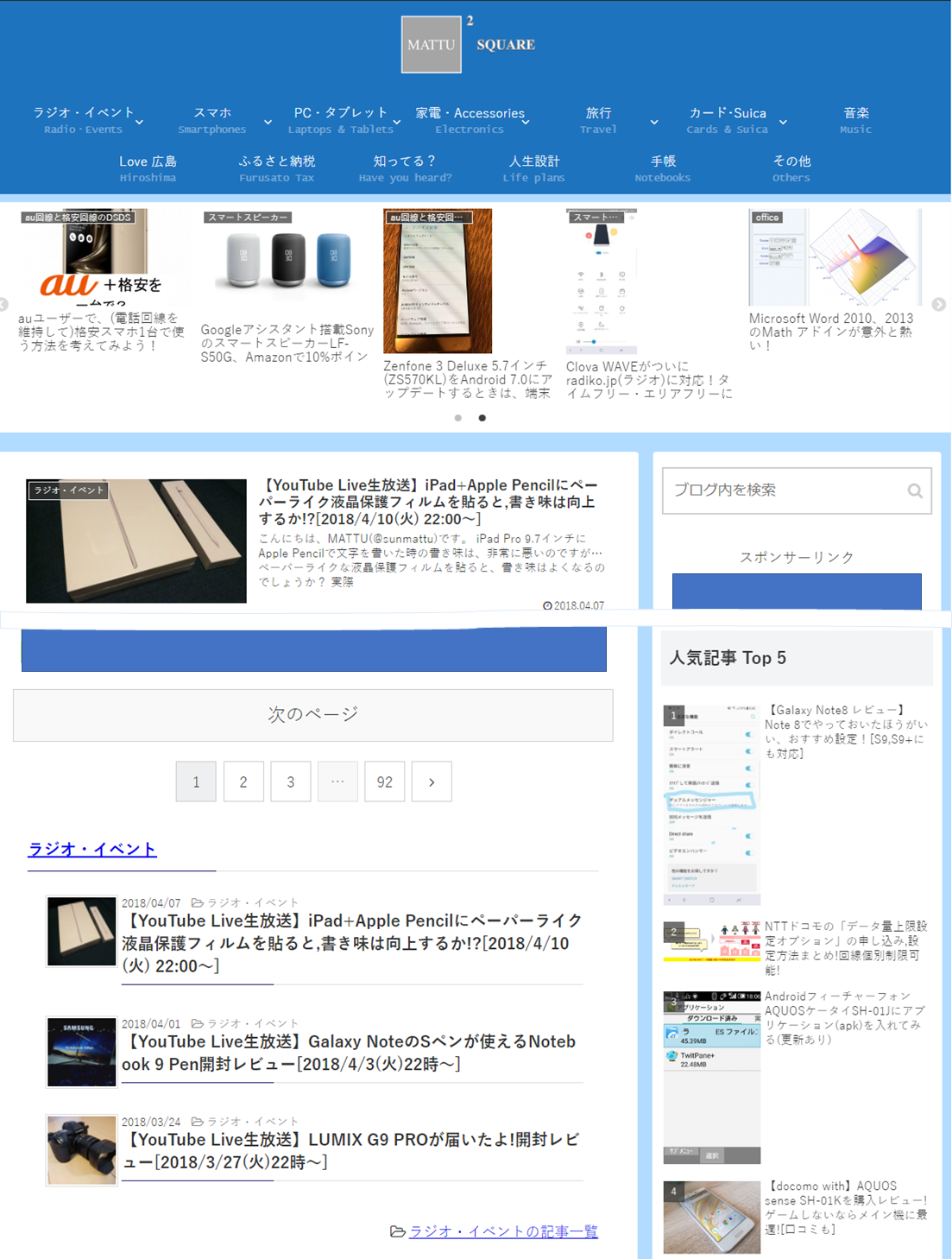Click the ブログ内を検索 search field
The width and height of the screenshot is (952, 1259).
click(x=797, y=491)
